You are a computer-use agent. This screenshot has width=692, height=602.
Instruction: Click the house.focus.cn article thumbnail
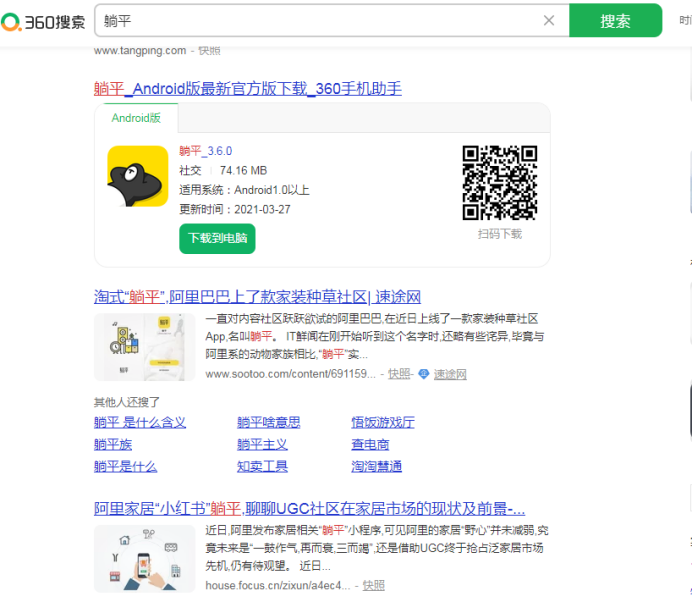point(145,558)
